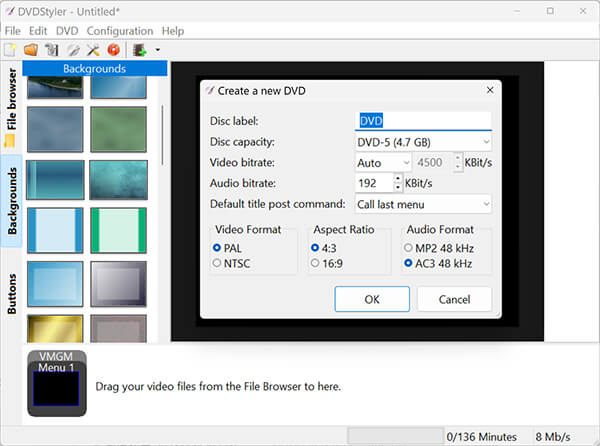
Task: Open the Configuration menu
Action: pos(120,31)
